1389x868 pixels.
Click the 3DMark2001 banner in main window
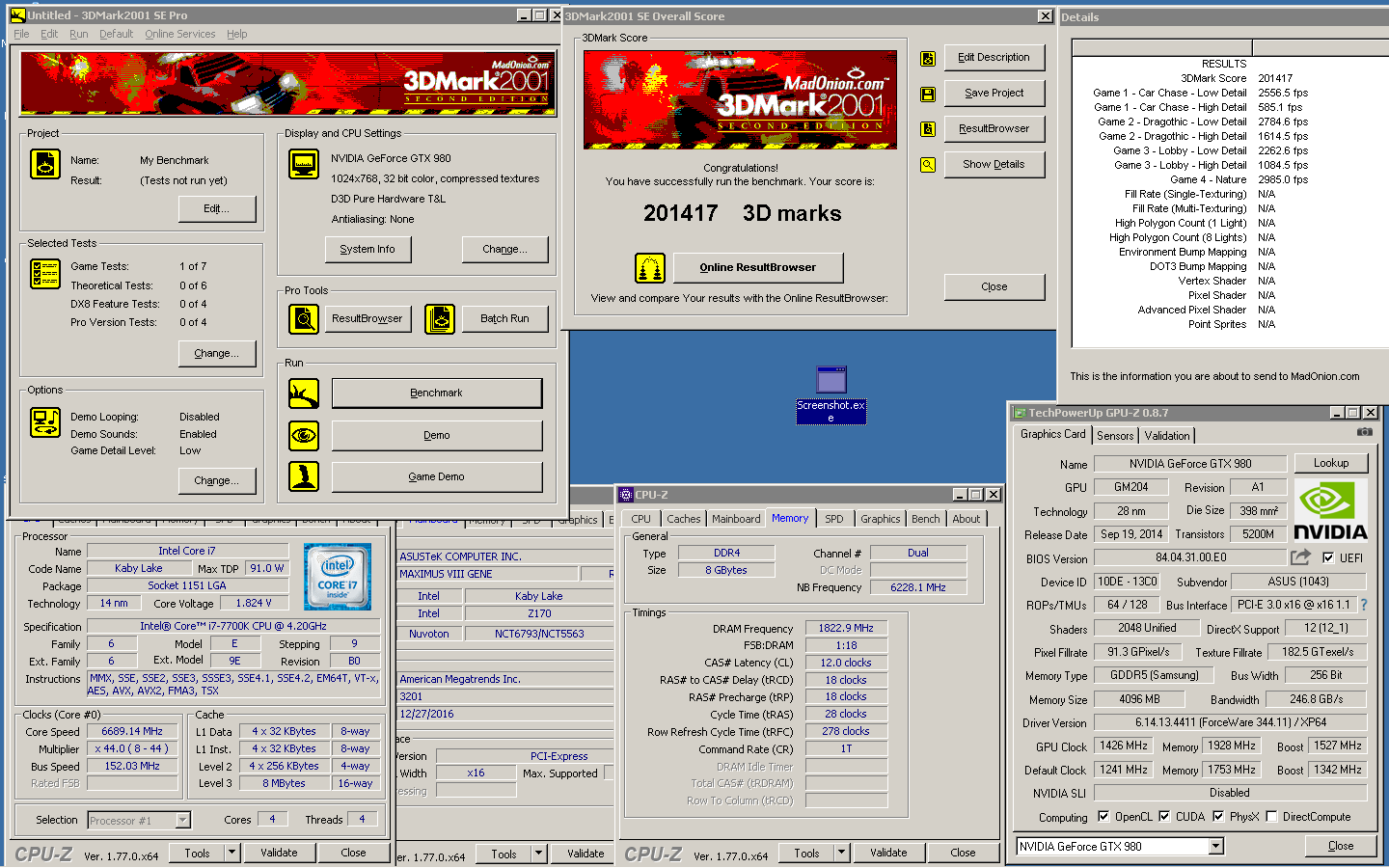pos(288,84)
